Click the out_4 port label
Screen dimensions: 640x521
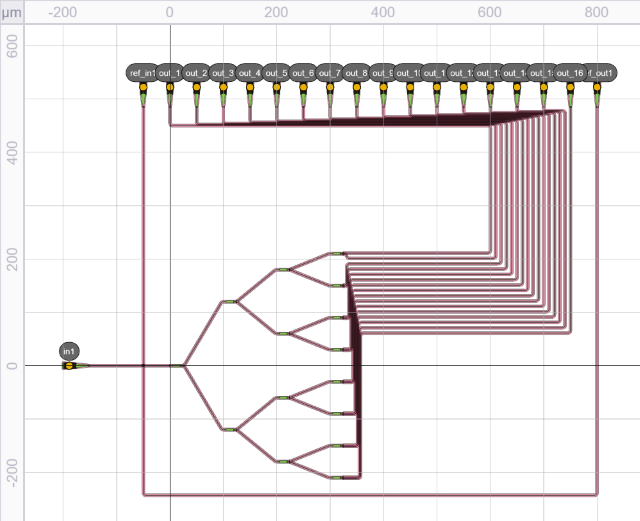250,73
